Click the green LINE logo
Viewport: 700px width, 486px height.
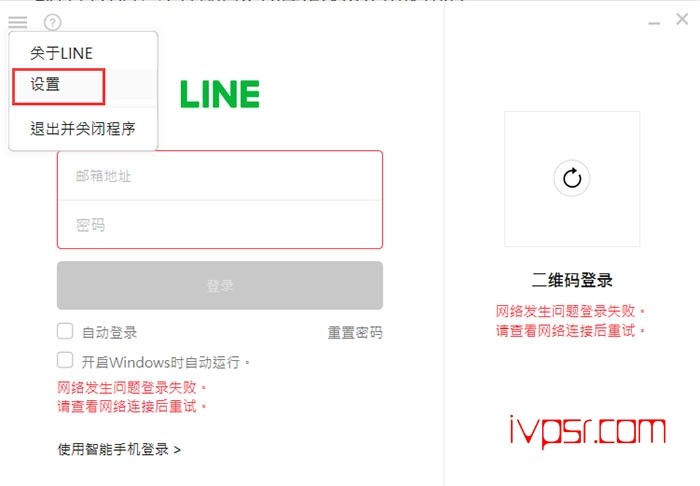220,94
